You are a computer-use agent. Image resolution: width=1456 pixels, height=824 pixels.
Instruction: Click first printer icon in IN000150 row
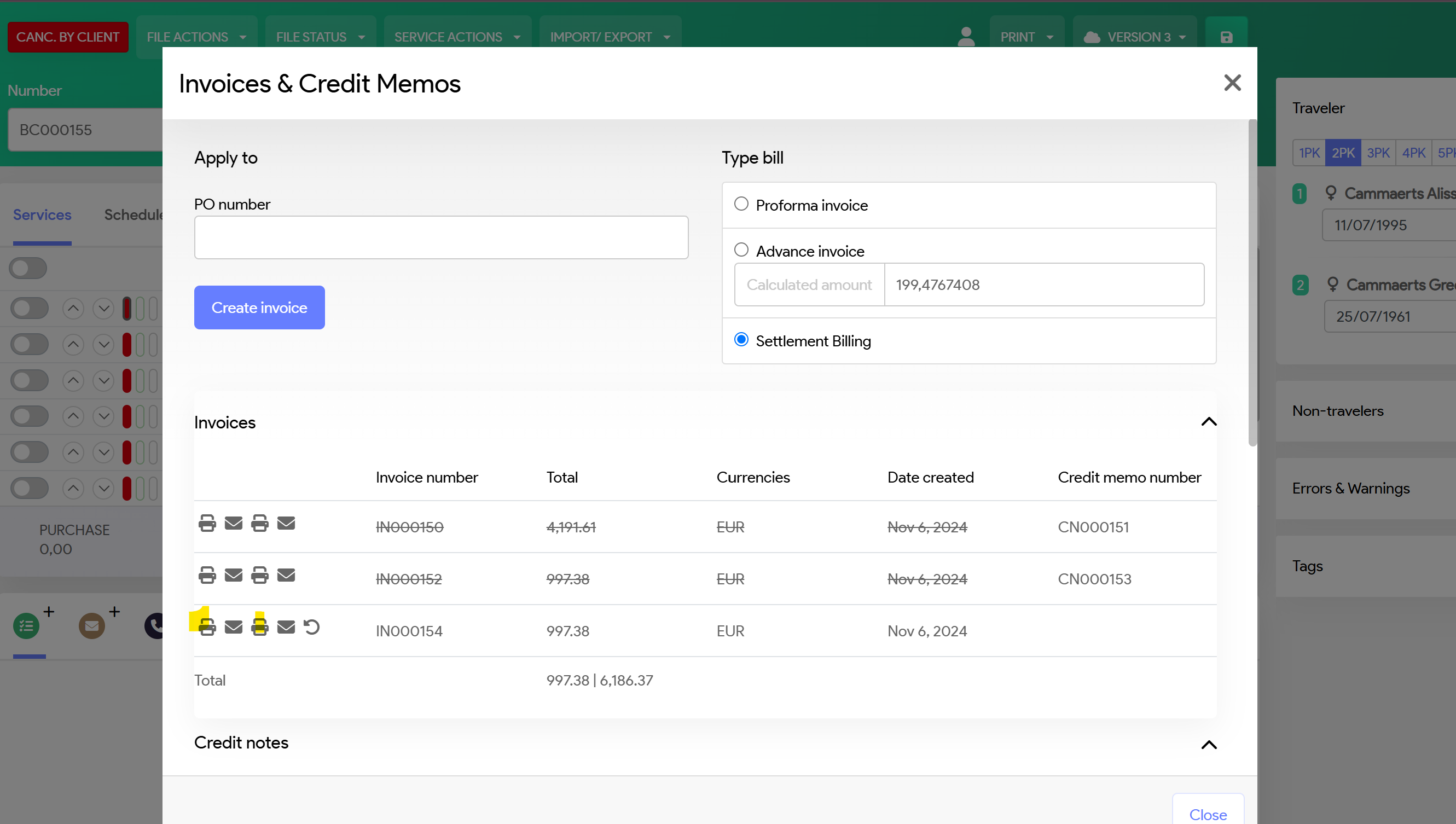coord(207,523)
